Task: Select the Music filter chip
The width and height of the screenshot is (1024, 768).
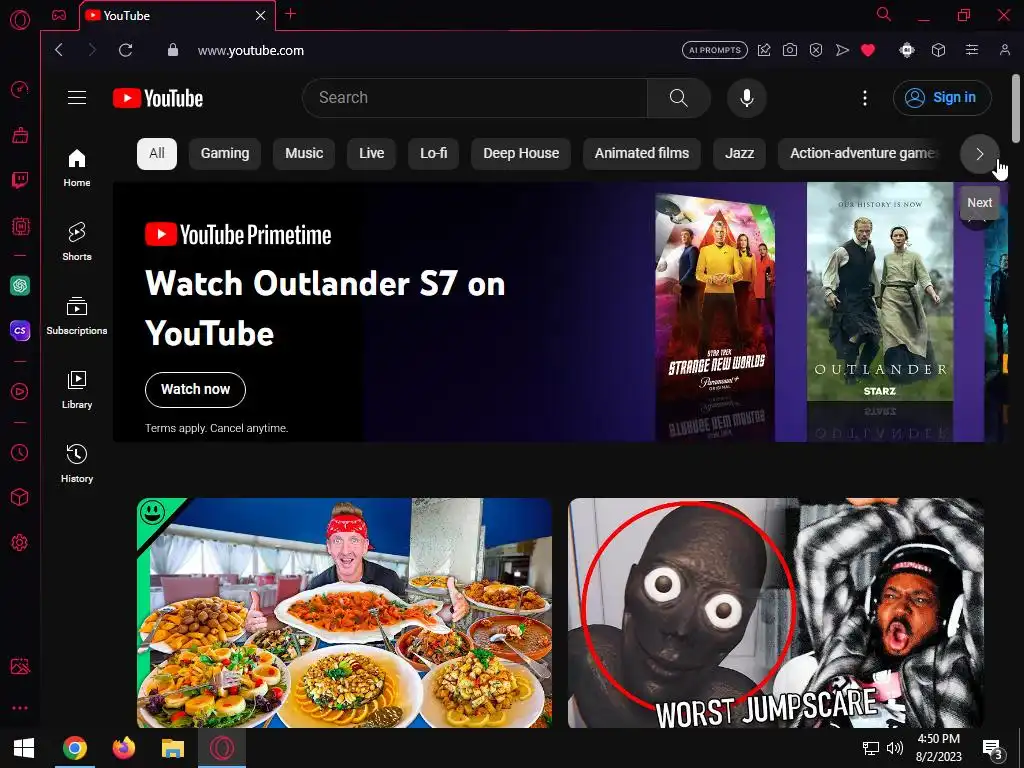Action: 304,153
